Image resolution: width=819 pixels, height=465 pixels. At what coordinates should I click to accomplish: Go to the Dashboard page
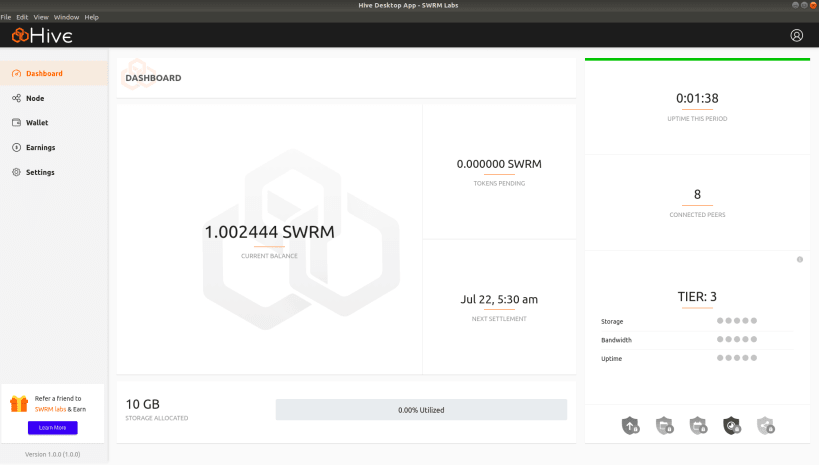pyautogui.click(x=54, y=74)
